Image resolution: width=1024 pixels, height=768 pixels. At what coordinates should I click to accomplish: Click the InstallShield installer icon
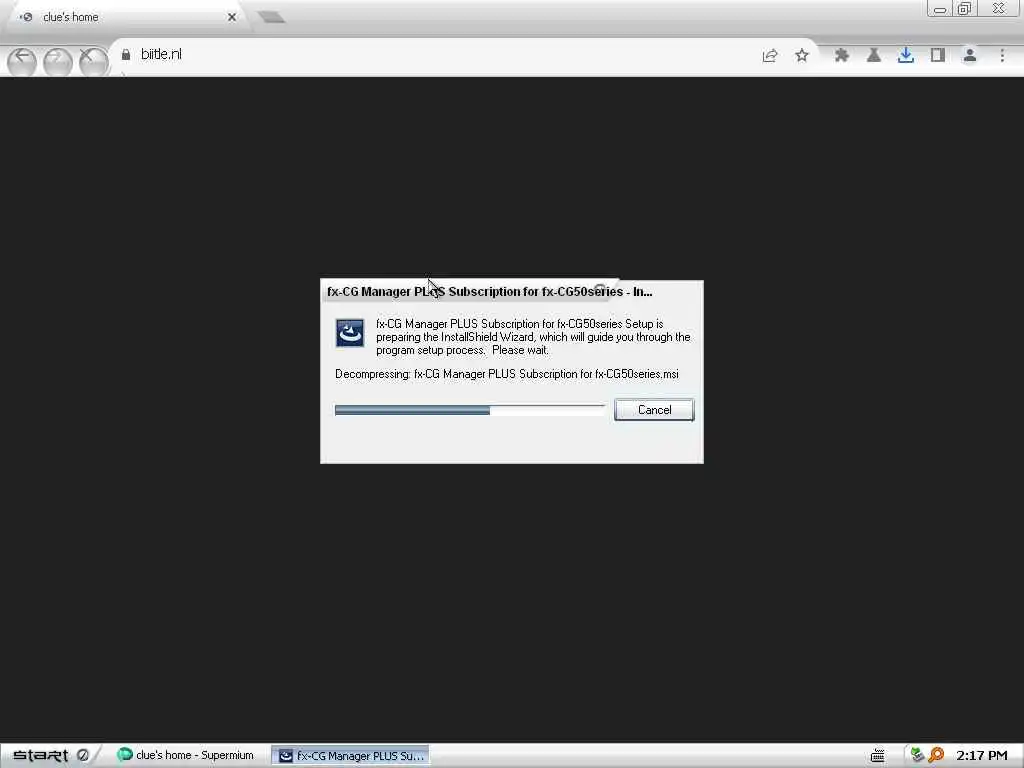click(x=350, y=333)
